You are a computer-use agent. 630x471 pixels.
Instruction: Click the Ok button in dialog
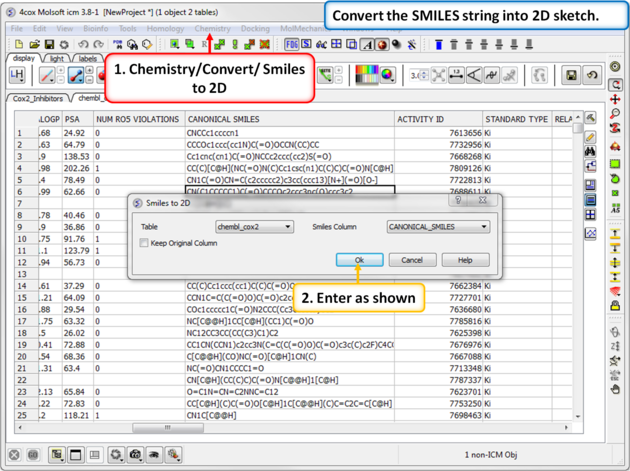pyautogui.click(x=359, y=260)
